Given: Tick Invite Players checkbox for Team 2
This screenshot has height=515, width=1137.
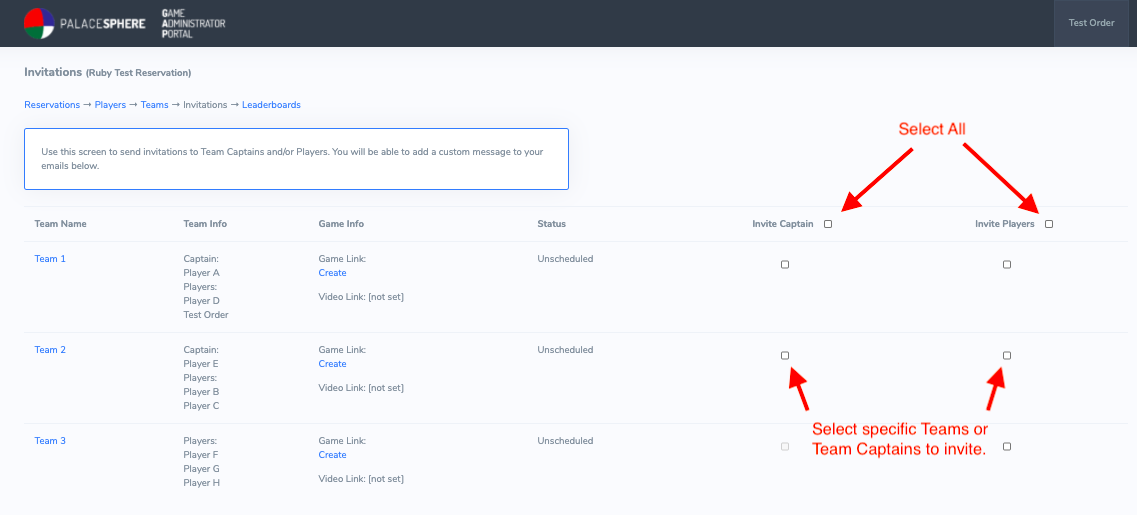Looking at the screenshot, I should tap(1006, 355).
